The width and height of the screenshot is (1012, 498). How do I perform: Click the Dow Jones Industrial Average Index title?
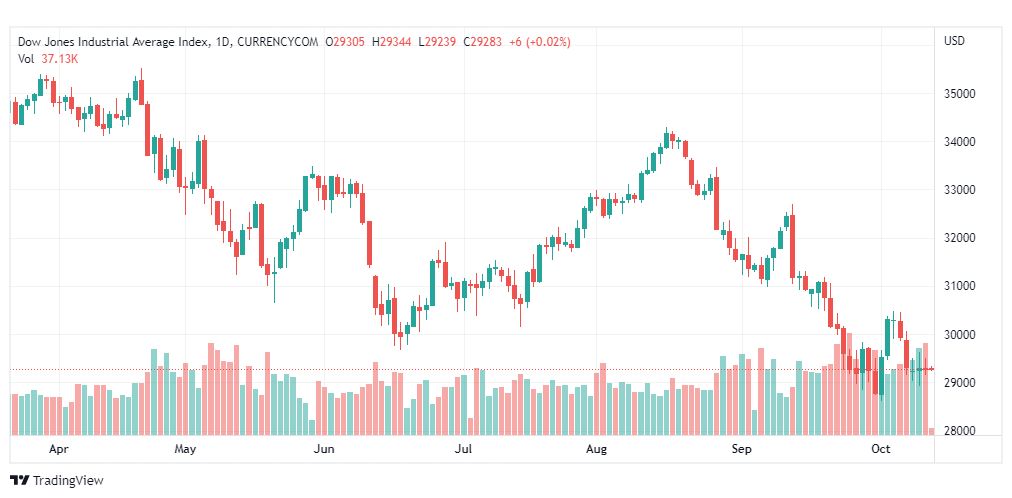click(114, 42)
